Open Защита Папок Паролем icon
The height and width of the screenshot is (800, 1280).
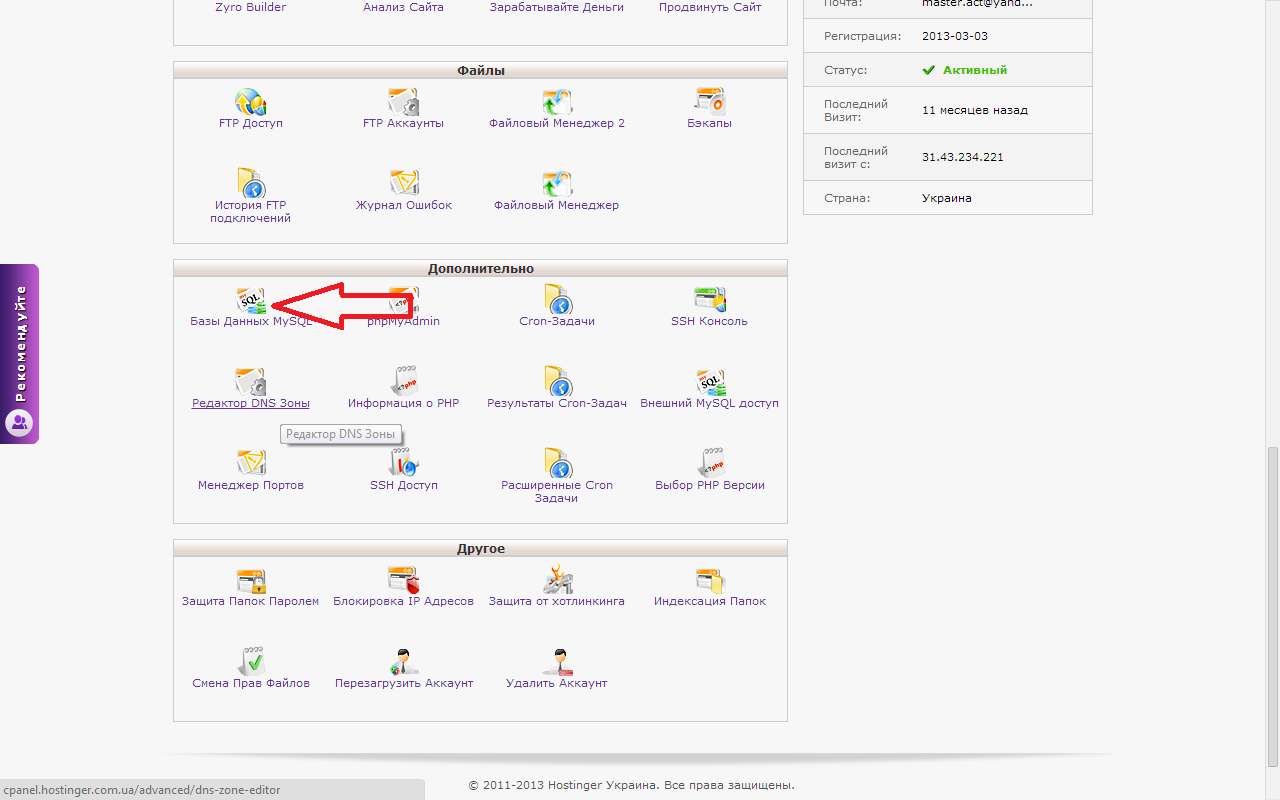click(251, 580)
